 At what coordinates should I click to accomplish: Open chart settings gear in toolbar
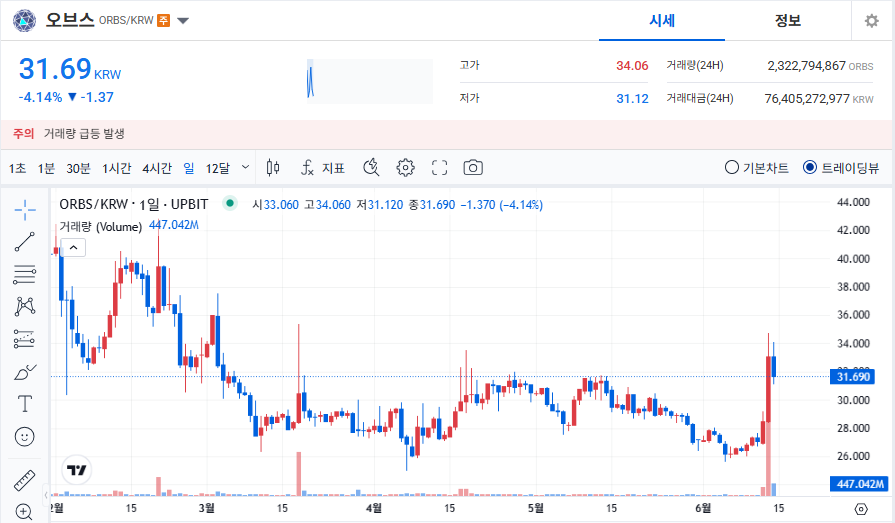[405, 168]
